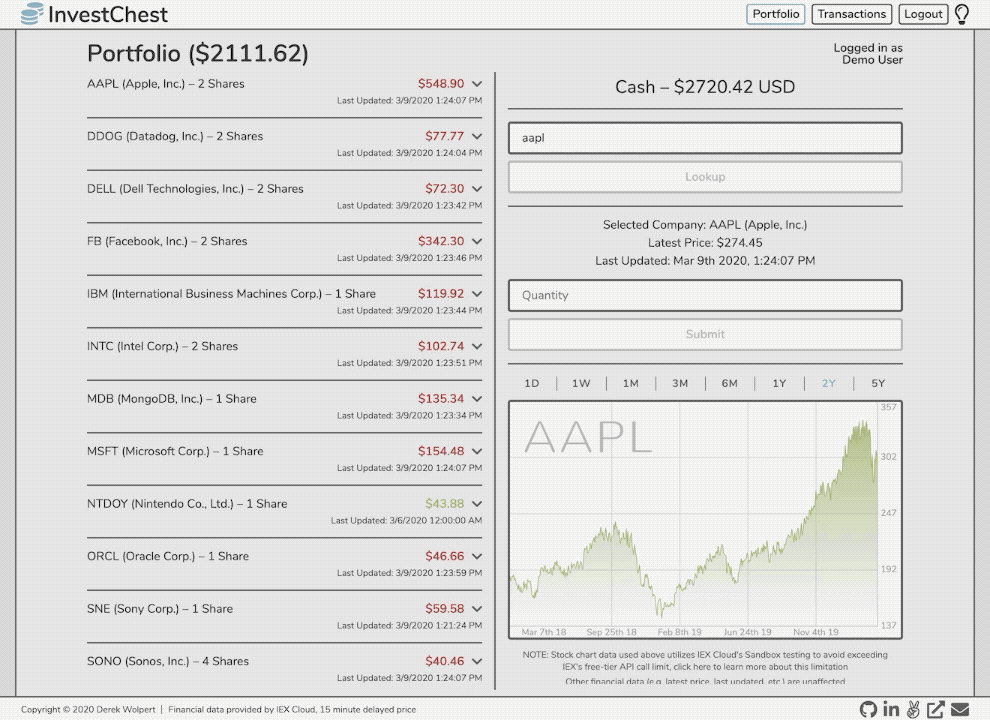Expand the IBM holding row chevron
This screenshot has width=990, height=720.
pyautogui.click(x=477, y=294)
